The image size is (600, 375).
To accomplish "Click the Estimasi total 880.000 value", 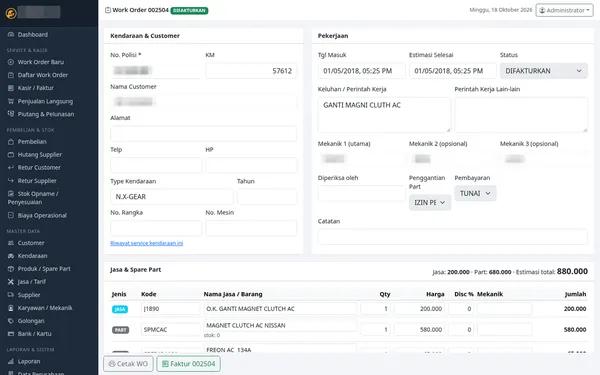I will tap(572, 271).
